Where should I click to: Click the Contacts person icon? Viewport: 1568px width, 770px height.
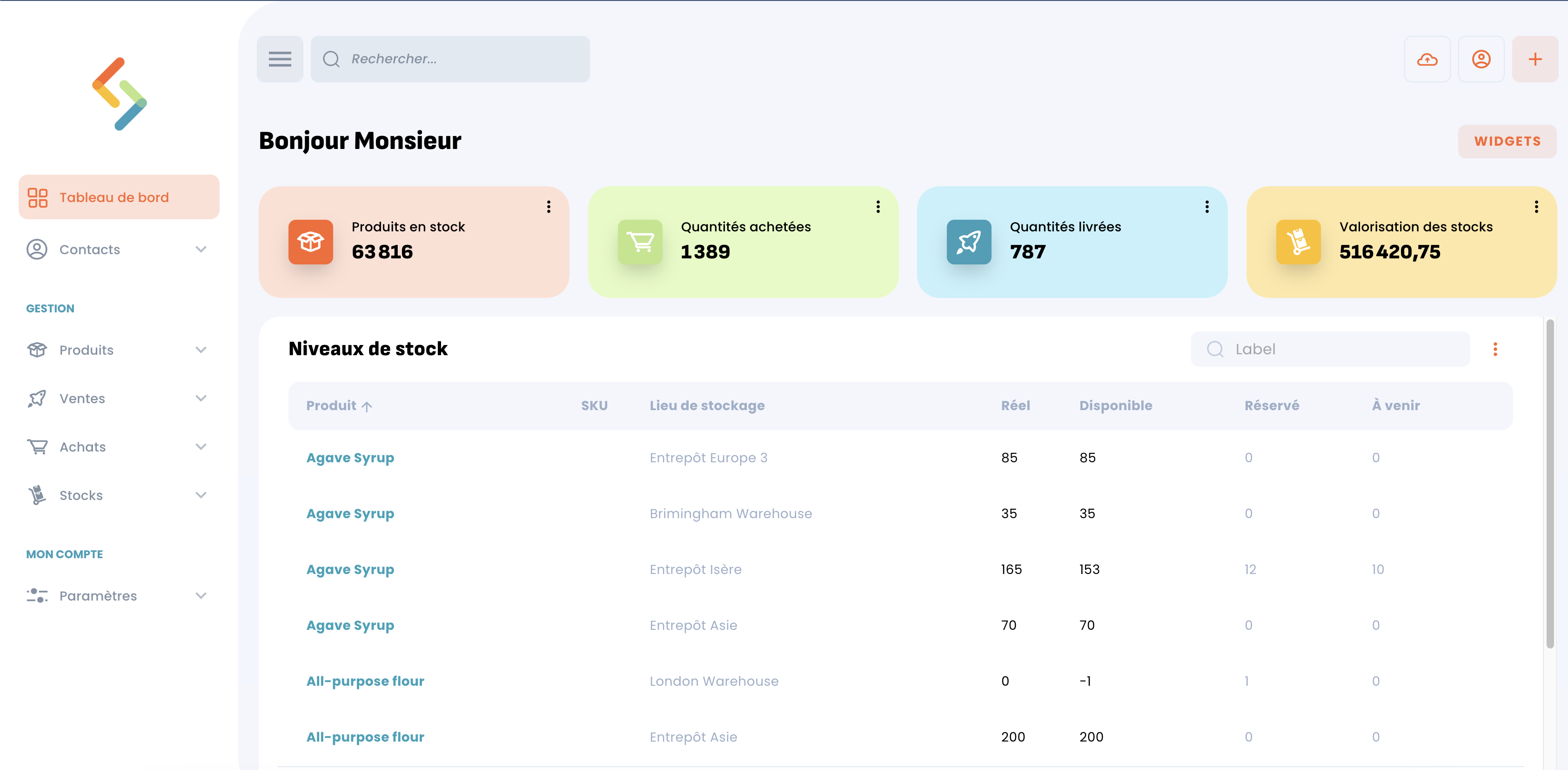37,249
